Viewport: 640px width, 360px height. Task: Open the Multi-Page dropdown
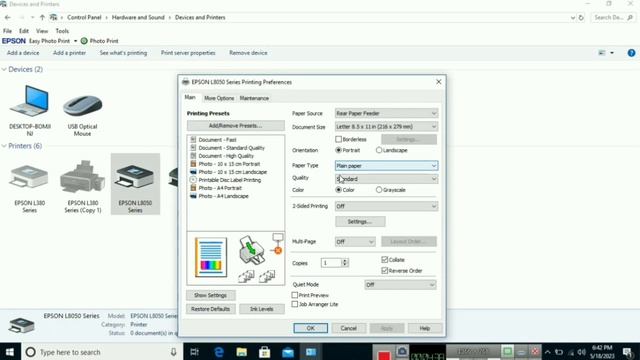(355, 242)
